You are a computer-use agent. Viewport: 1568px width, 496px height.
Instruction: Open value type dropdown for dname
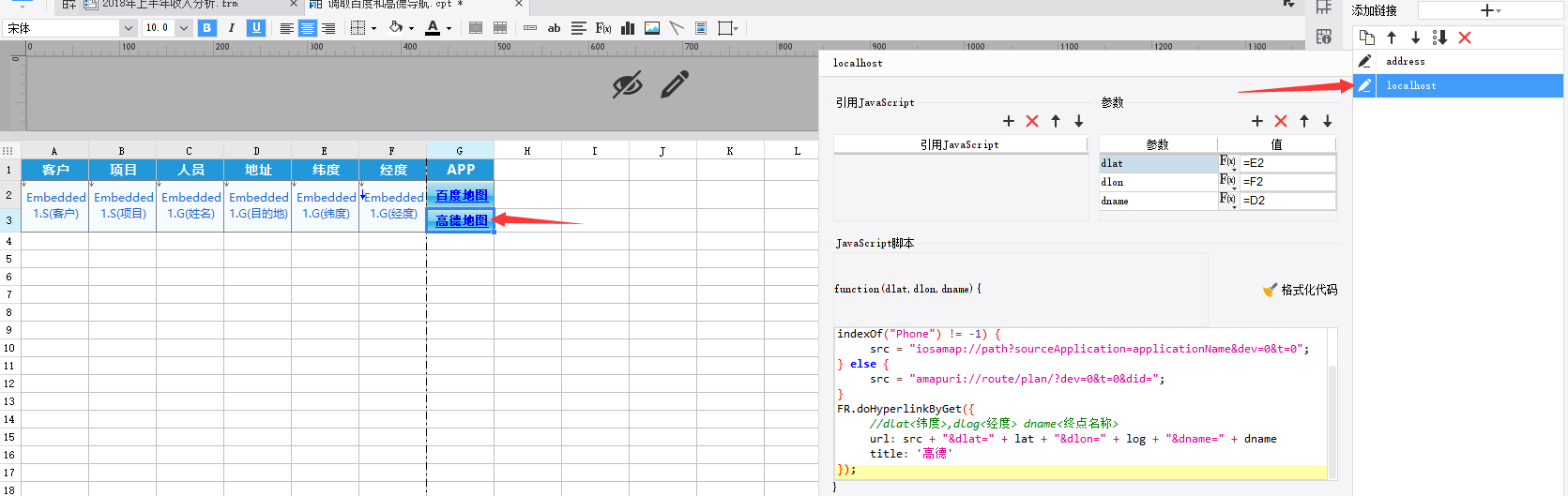1227,201
